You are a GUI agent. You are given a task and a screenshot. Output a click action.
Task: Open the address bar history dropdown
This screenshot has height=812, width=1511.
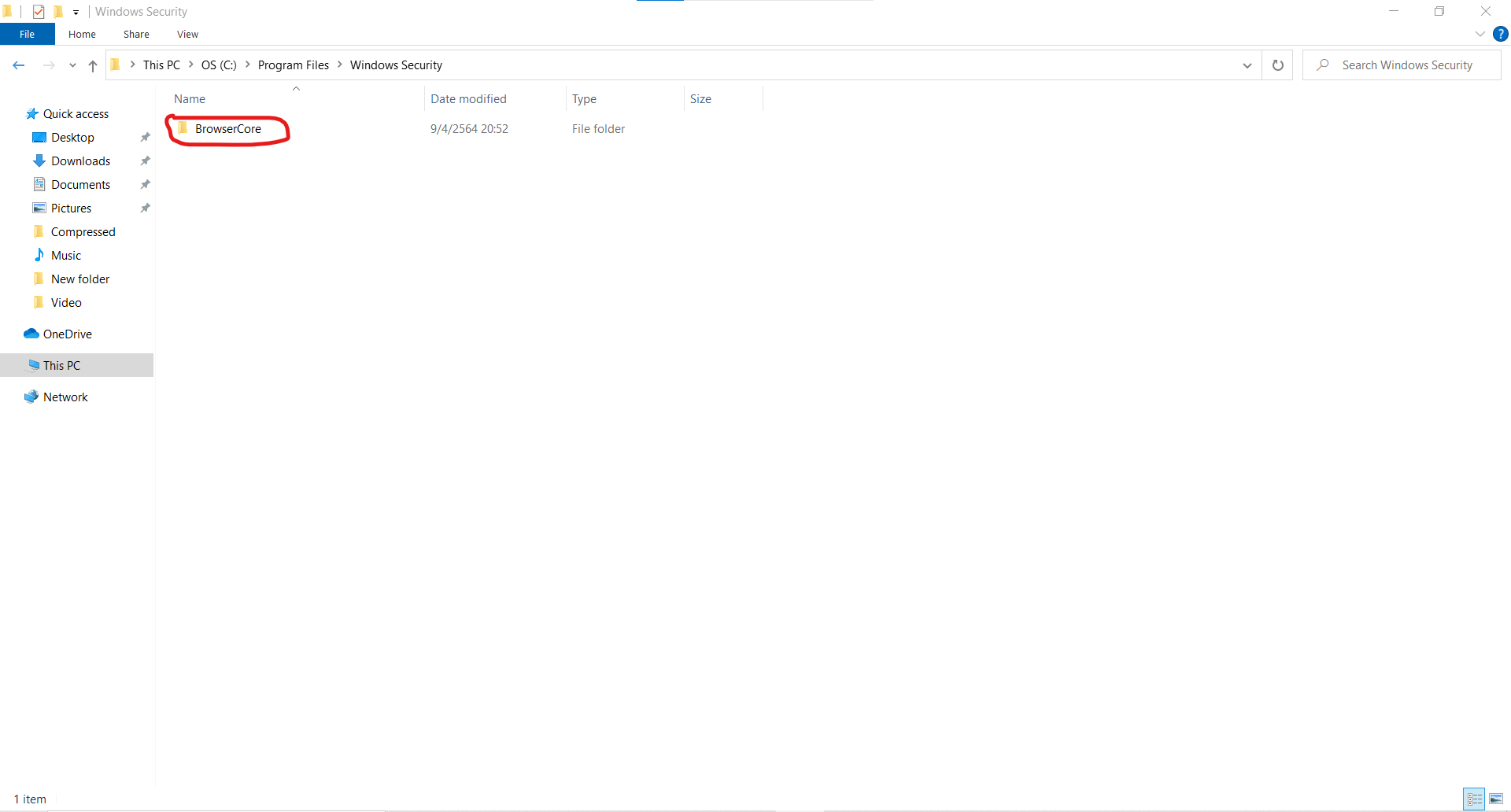coord(1247,65)
